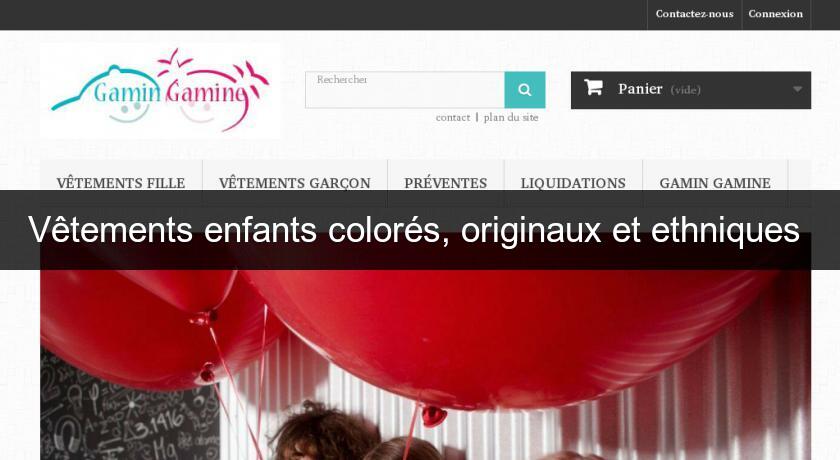Follow the contact link under search
The height and width of the screenshot is (460, 840).
tap(453, 117)
